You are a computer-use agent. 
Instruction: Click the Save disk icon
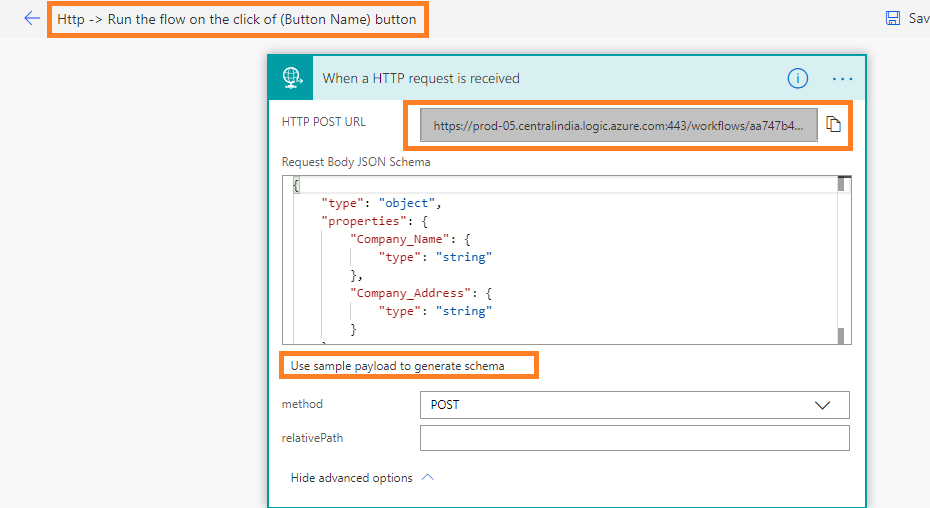[x=892, y=18]
